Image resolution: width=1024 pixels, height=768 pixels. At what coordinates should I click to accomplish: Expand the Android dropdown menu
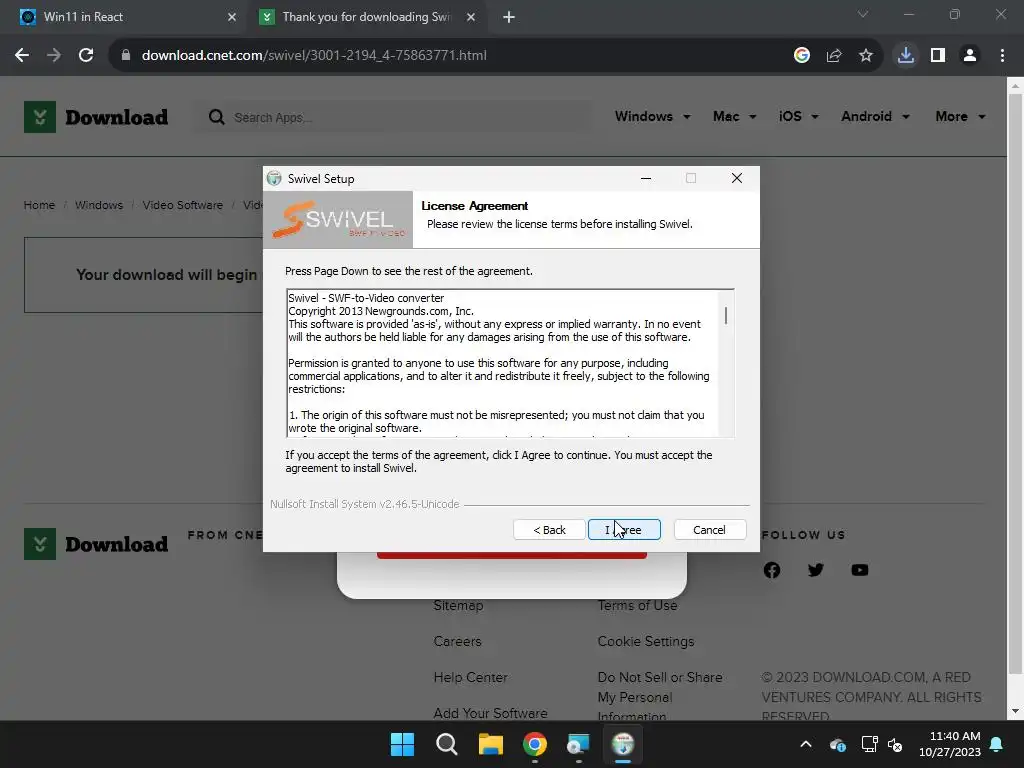[x=875, y=116]
